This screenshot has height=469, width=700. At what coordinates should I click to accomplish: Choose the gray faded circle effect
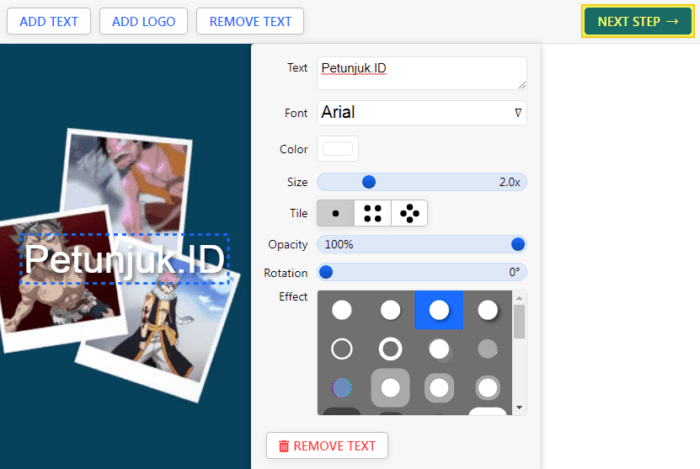tap(488, 349)
